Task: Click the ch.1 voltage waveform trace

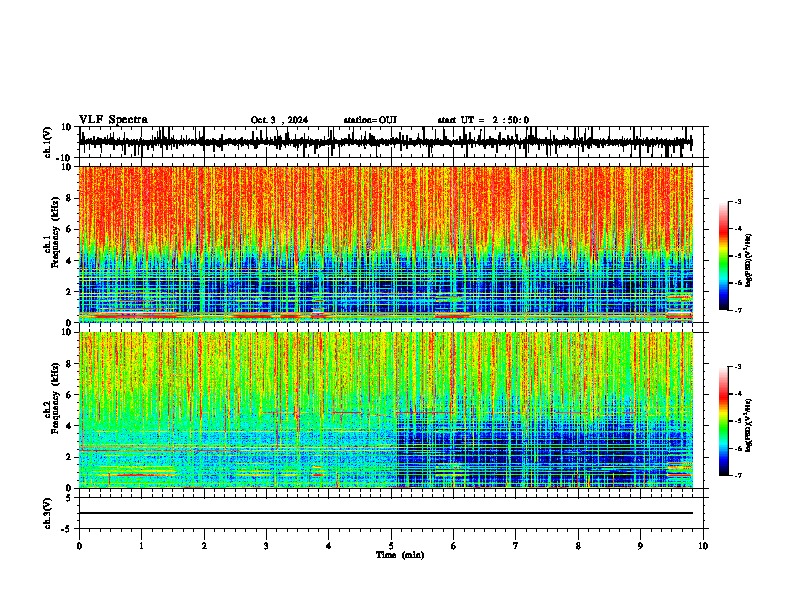Action: pos(386,142)
